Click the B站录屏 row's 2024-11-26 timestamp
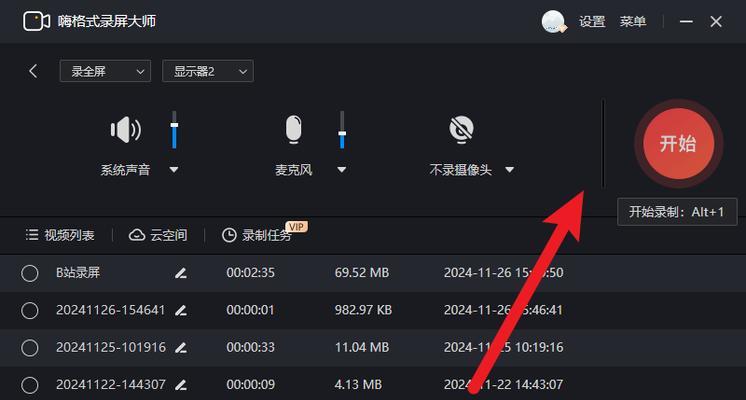The height and width of the screenshot is (400, 746). pos(503,273)
